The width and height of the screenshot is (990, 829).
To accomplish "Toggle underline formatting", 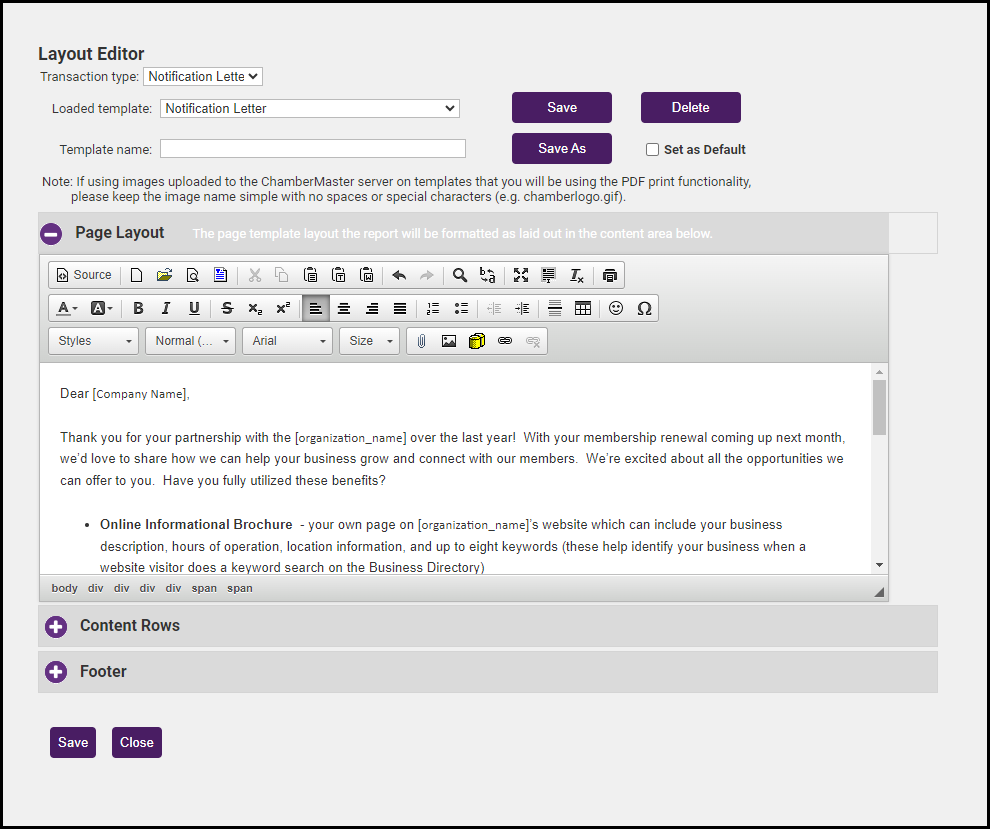I will pyautogui.click(x=194, y=308).
